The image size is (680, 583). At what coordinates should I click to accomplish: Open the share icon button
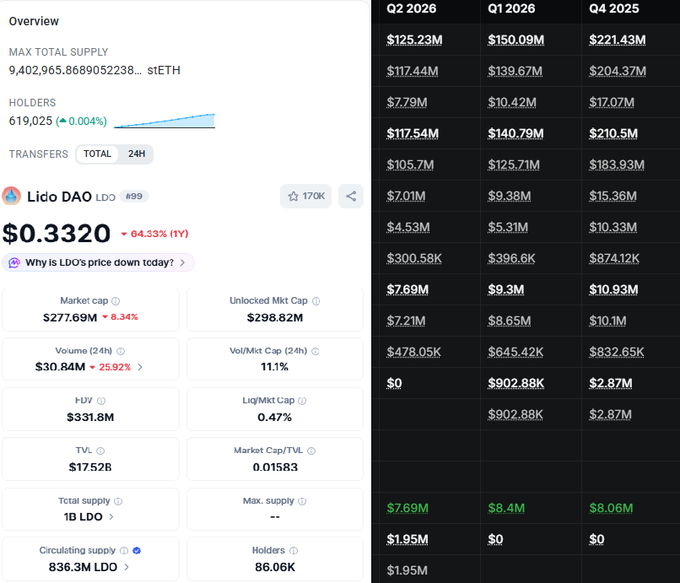pyautogui.click(x=351, y=196)
